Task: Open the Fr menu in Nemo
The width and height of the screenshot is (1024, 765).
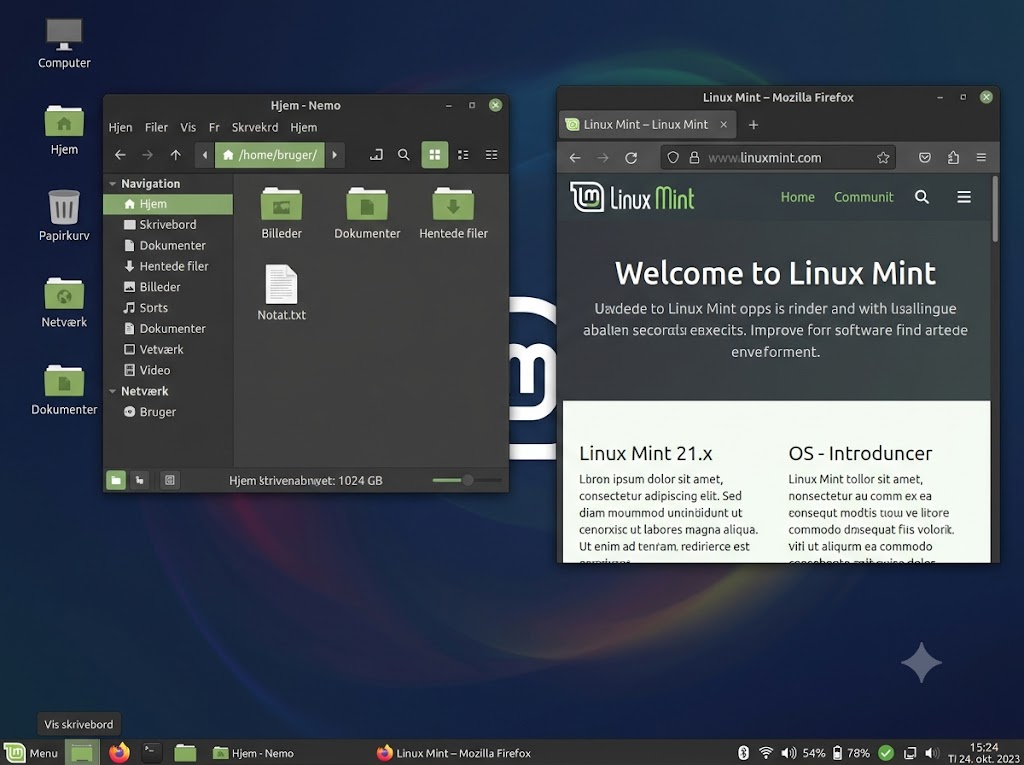Action: (x=214, y=127)
